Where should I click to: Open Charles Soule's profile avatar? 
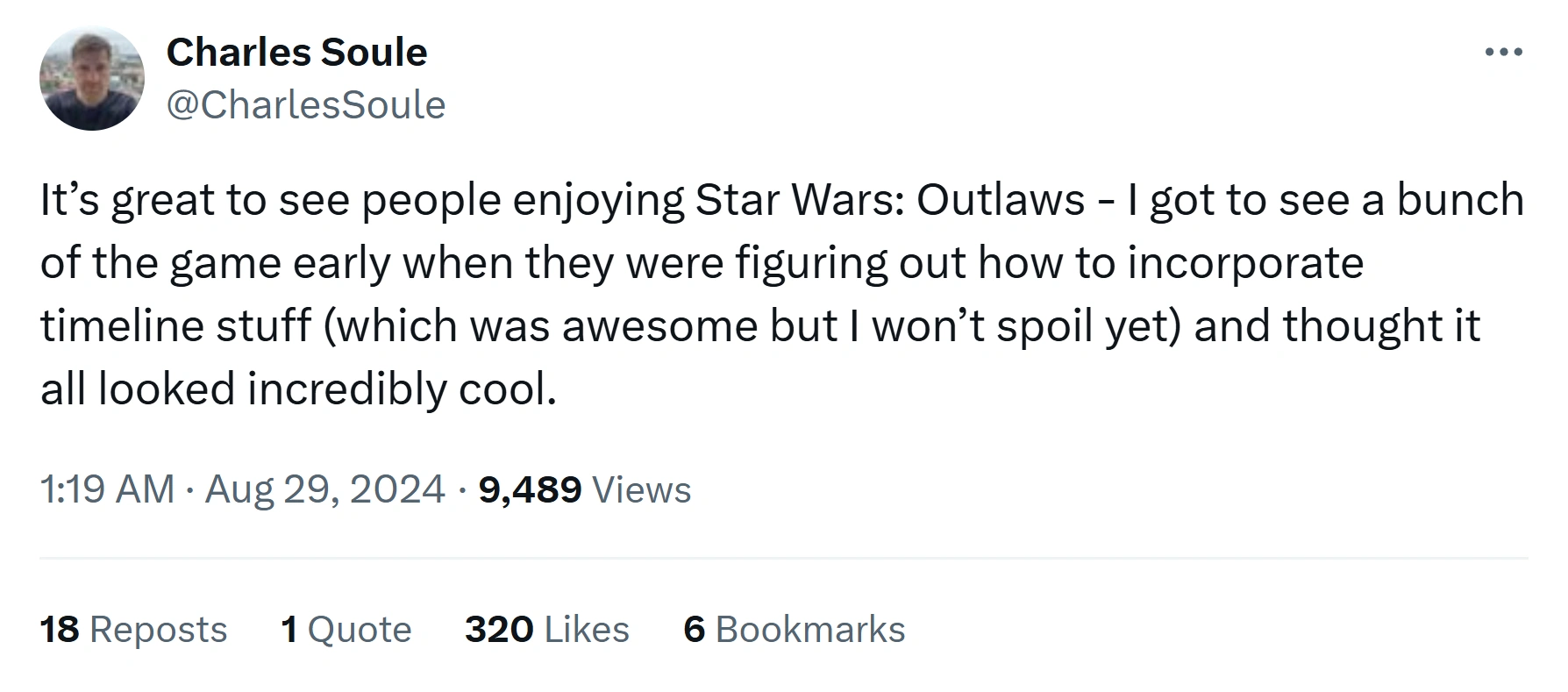[x=91, y=79]
